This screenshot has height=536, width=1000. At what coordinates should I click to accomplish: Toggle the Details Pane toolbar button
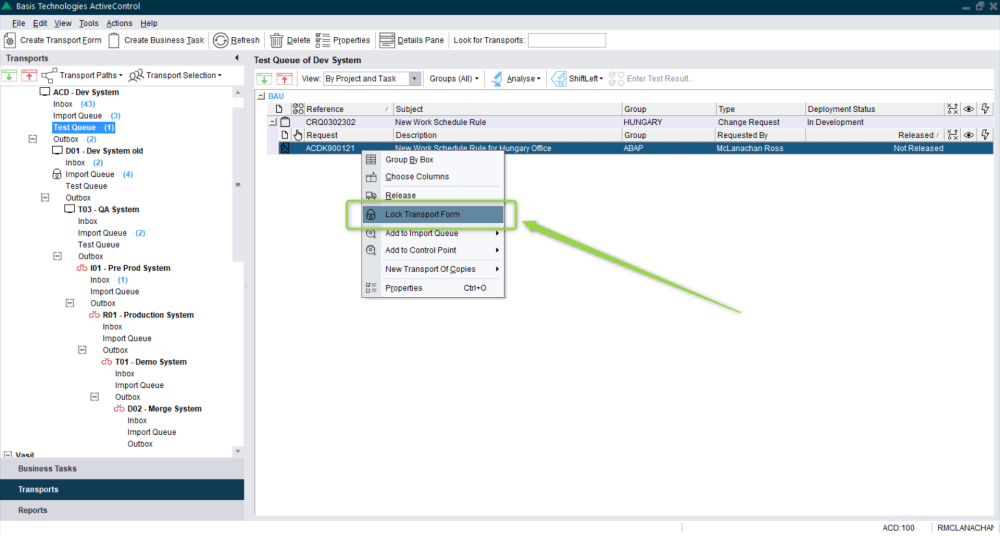point(411,40)
